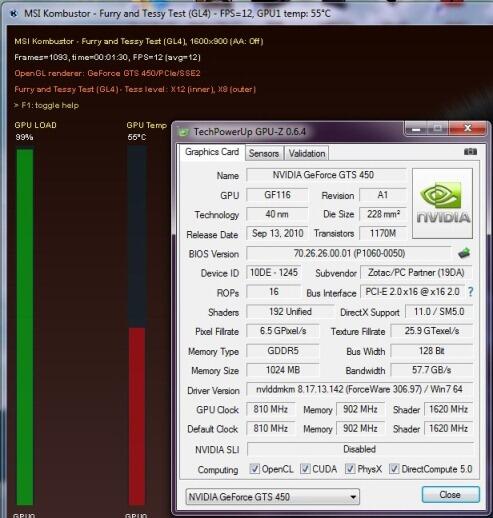Open the NVIDIA GeForce GTS 450 dropdown

click(272, 497)
